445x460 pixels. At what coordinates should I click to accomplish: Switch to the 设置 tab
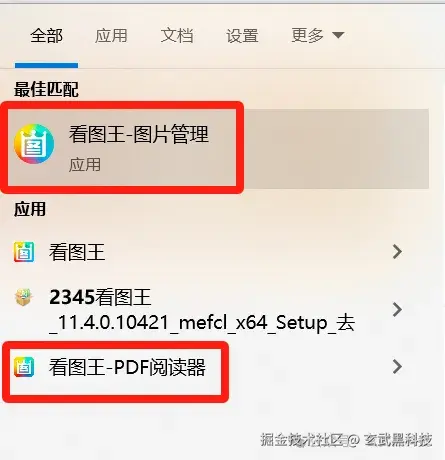[242, 35]
